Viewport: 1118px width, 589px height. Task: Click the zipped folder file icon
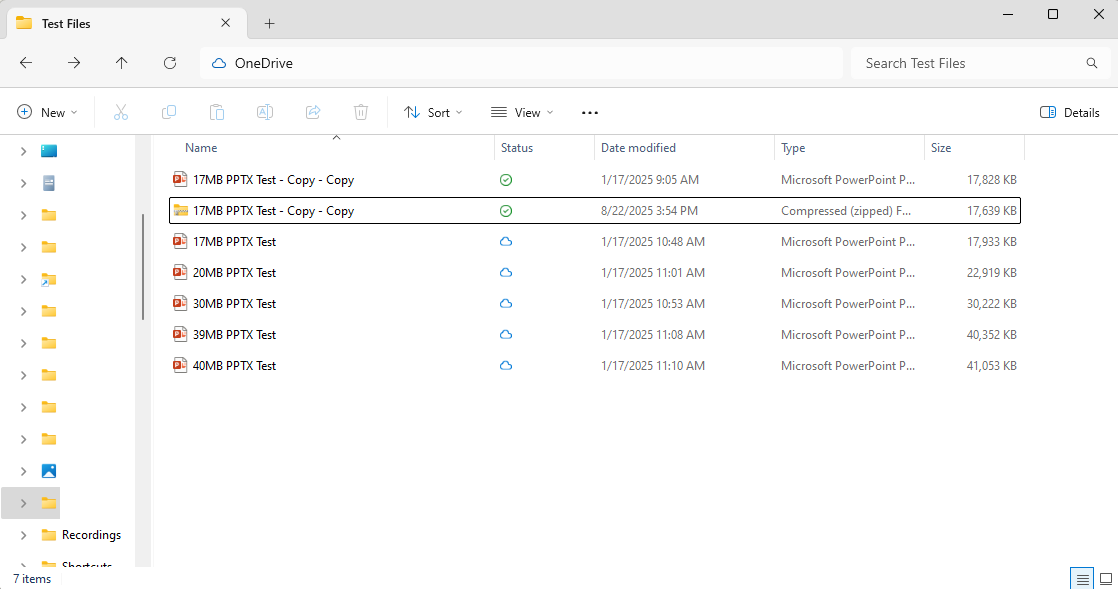180,210
